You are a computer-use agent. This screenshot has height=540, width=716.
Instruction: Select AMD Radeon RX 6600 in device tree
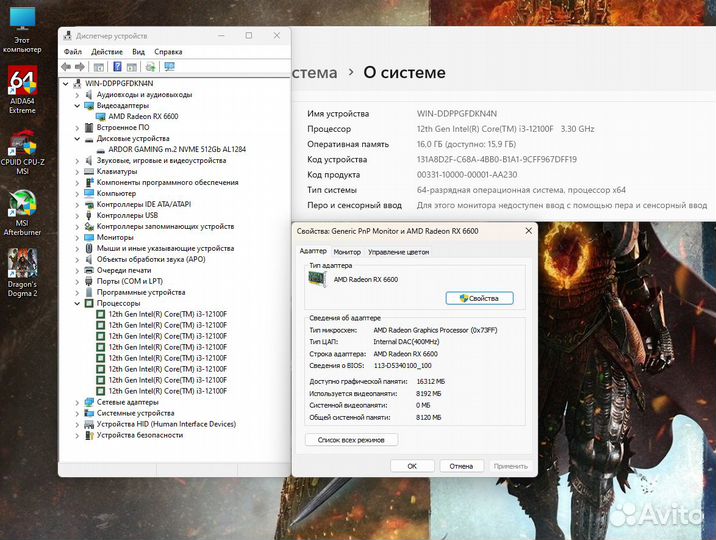[x=143, y=116]
